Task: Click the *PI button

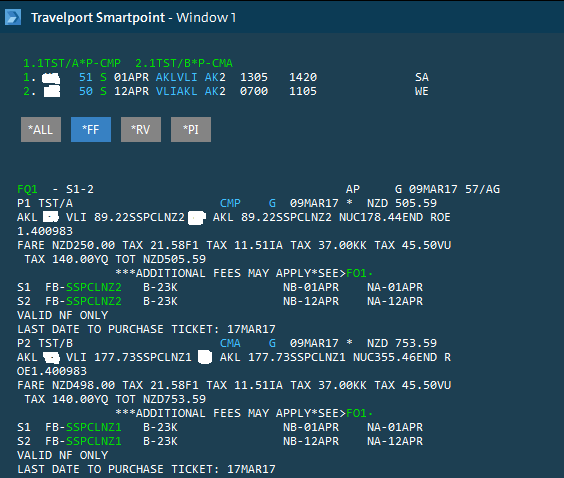Action: (191, 129)
